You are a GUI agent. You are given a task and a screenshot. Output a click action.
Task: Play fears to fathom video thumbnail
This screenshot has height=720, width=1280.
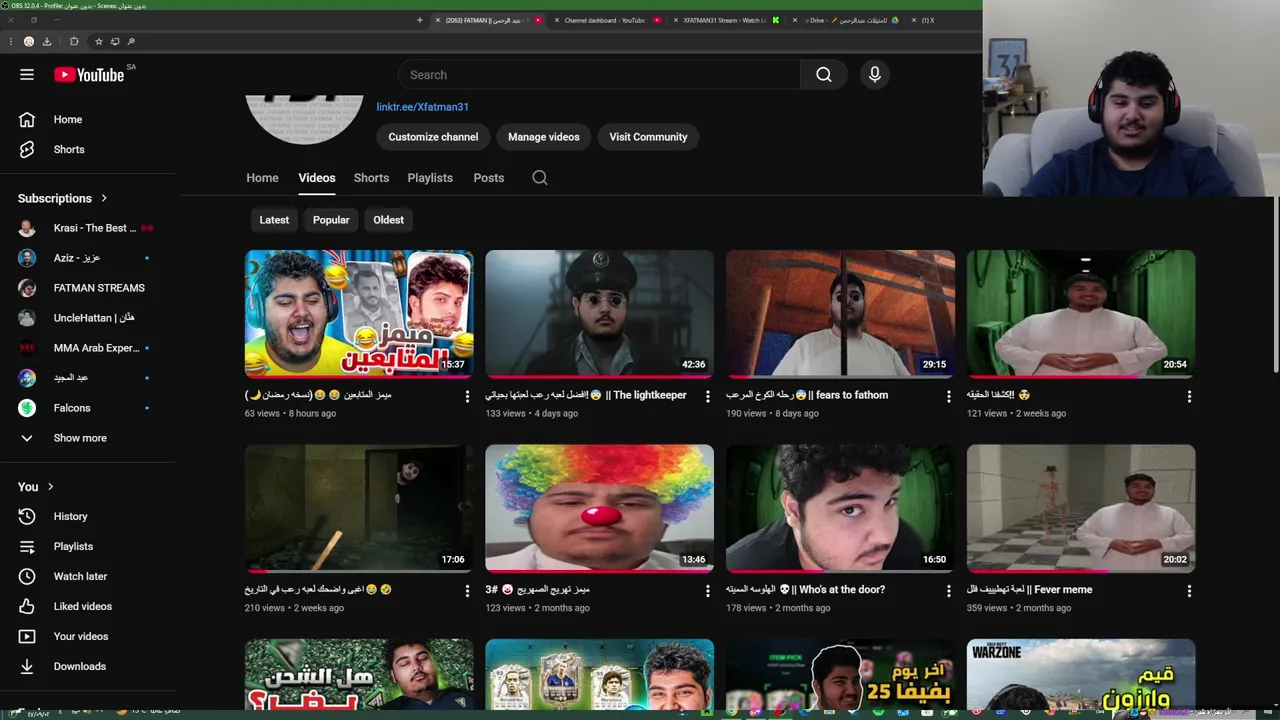pyautogui.click(x=840, y=314)
